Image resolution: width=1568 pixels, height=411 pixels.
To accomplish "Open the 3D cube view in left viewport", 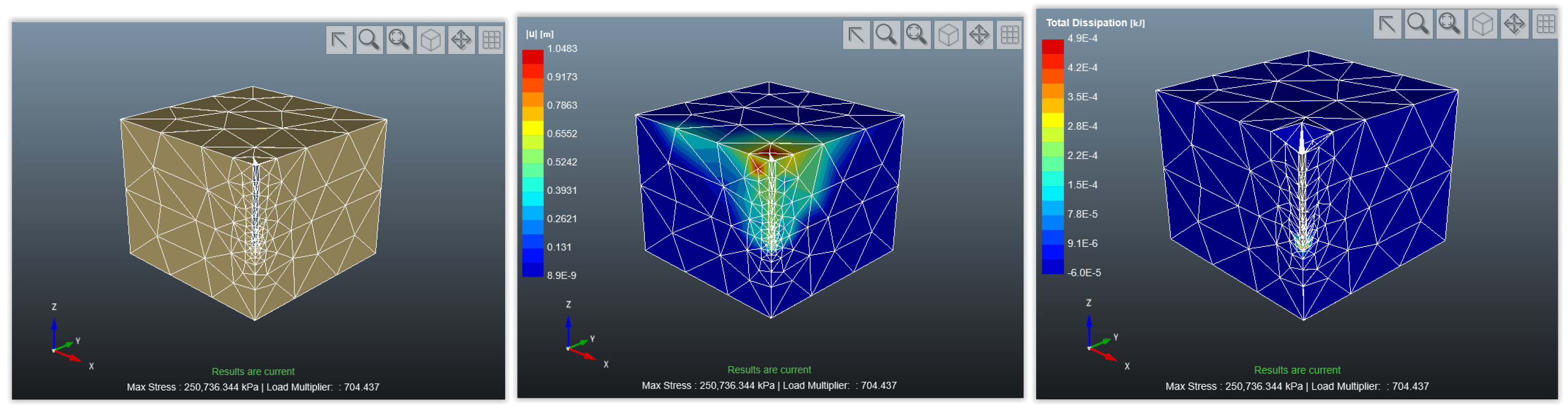I will (x=431, y=40).
